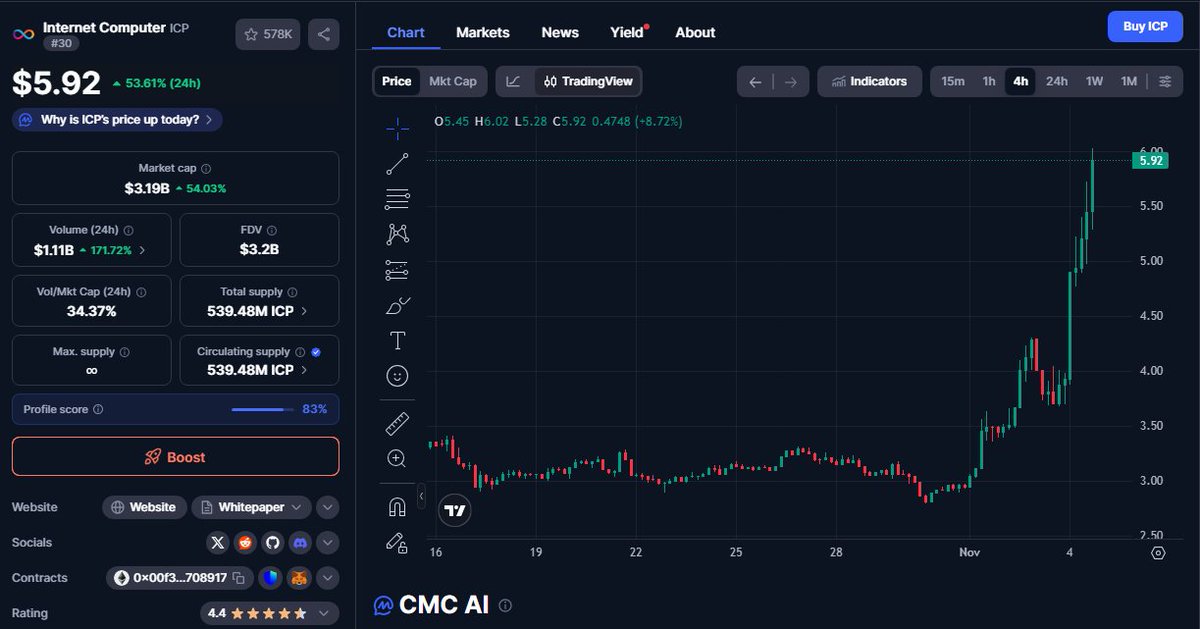1200x629 pixels.
Task: Show Profile score info tooltip
Action: coord(98,409)
